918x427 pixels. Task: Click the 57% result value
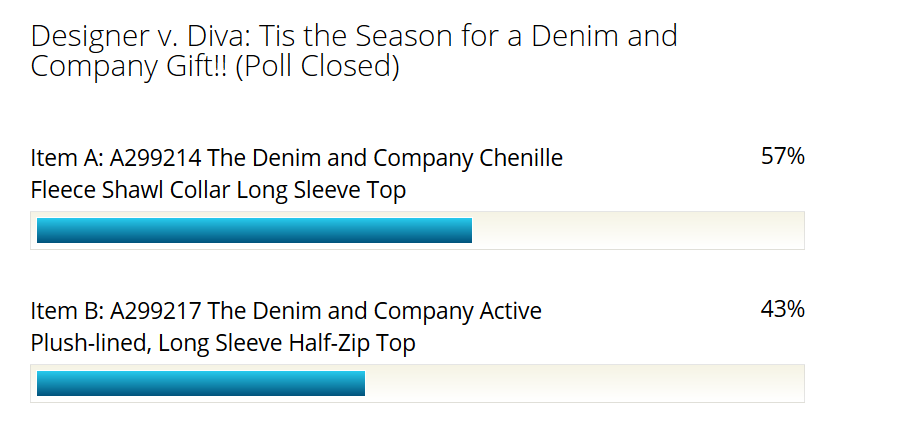pyautogui.click(x=782, y=156)
